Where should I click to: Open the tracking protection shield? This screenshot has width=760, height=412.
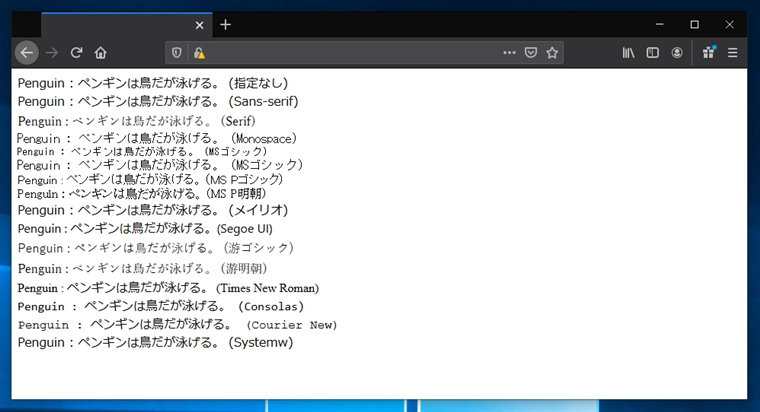coord(177,53)
